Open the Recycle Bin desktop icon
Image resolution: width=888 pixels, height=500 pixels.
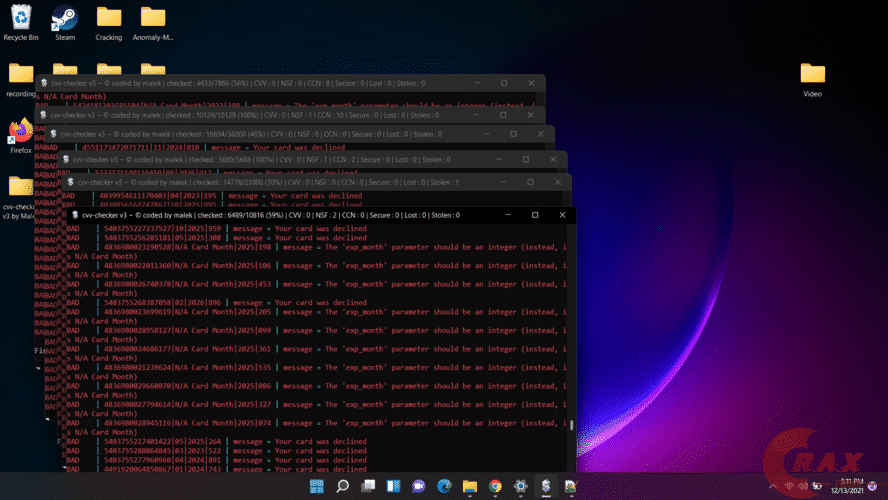(21, 18)
